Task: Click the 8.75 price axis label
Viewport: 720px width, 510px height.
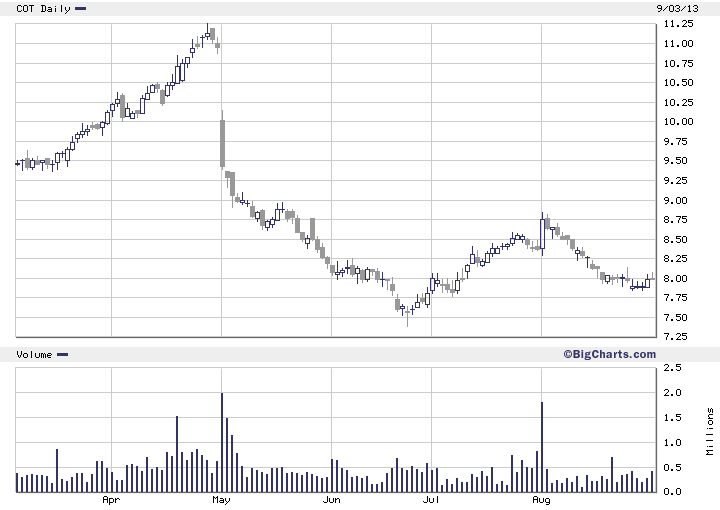Action: tap(675, 219)
